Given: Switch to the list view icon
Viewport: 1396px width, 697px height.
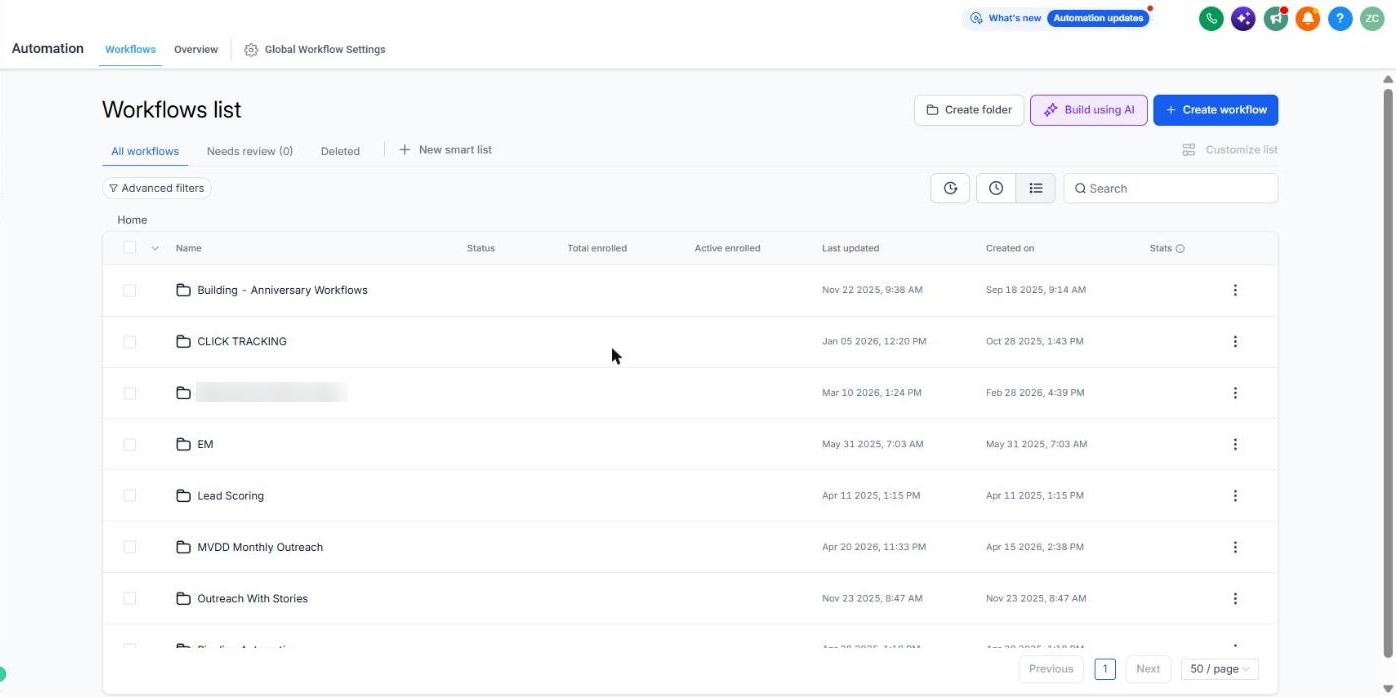Looking at the screenshot, I should (1036, 188).
